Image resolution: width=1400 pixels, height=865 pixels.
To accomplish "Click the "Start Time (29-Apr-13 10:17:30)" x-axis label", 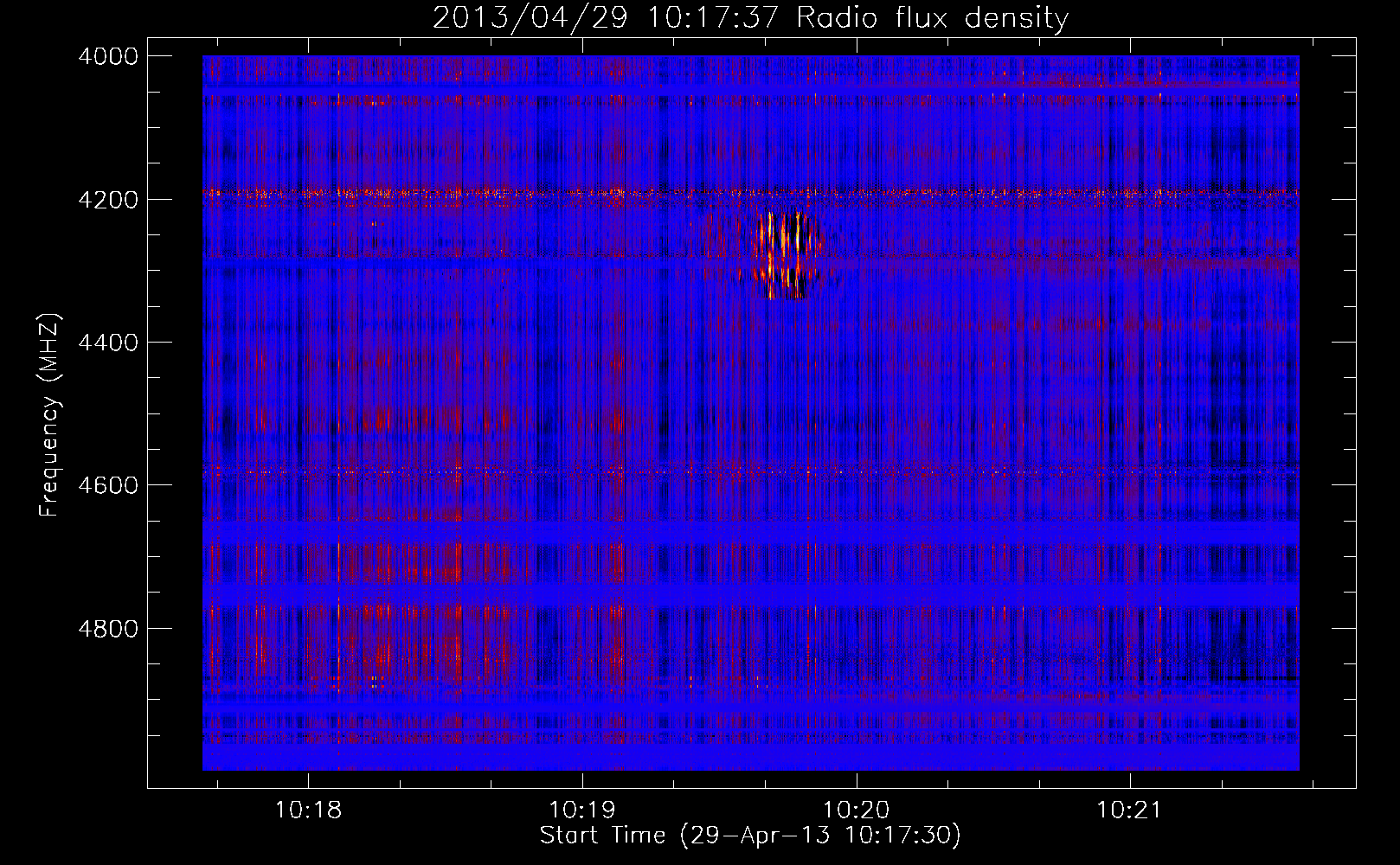I will 750,836.
